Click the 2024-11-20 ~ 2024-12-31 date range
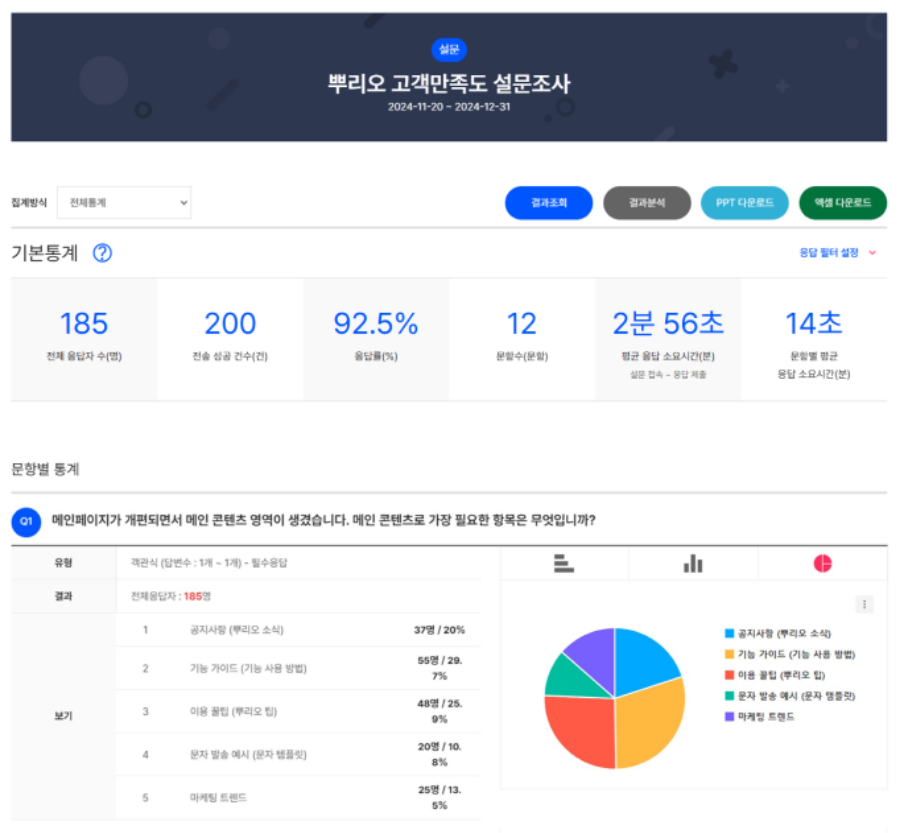The image size is (900, 833). [449, 107]
